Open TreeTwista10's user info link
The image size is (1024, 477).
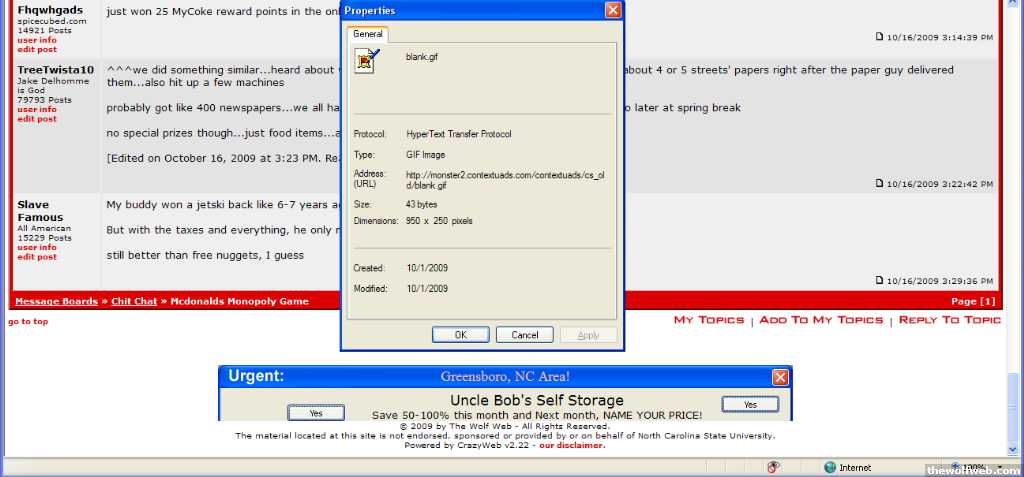pos(36,109)
